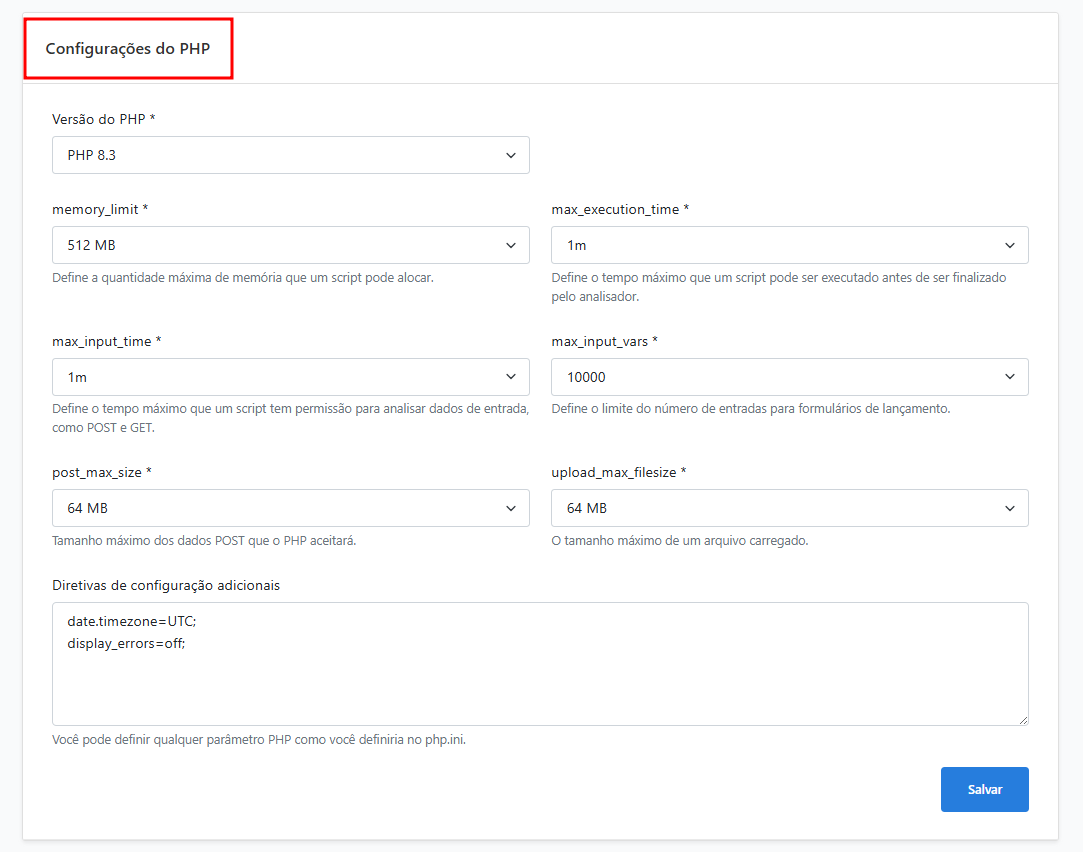Open the max_execution_time dropdown
This screenshot has width=1083, height=852.
click(789, 245)
